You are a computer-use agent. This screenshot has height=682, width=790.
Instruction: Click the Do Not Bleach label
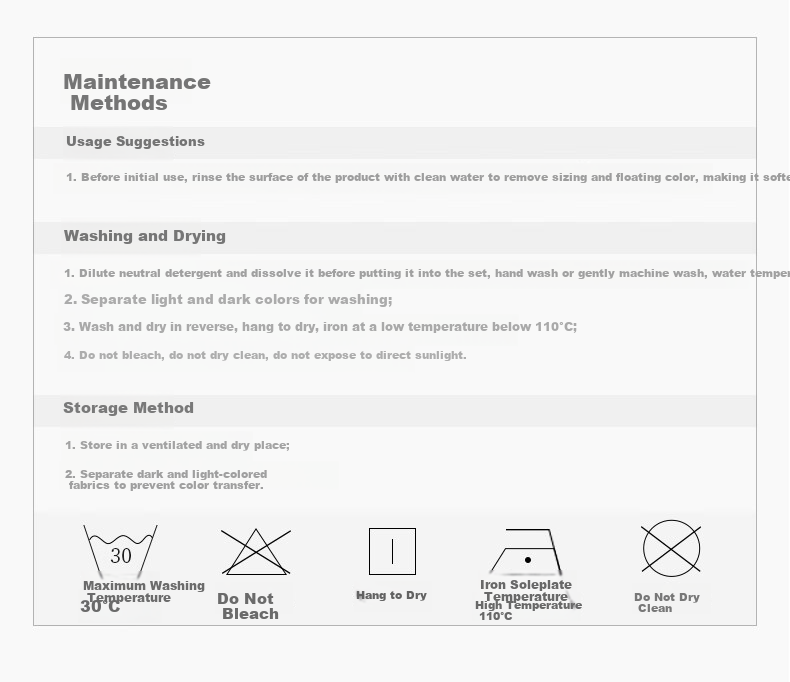(248, 606)
